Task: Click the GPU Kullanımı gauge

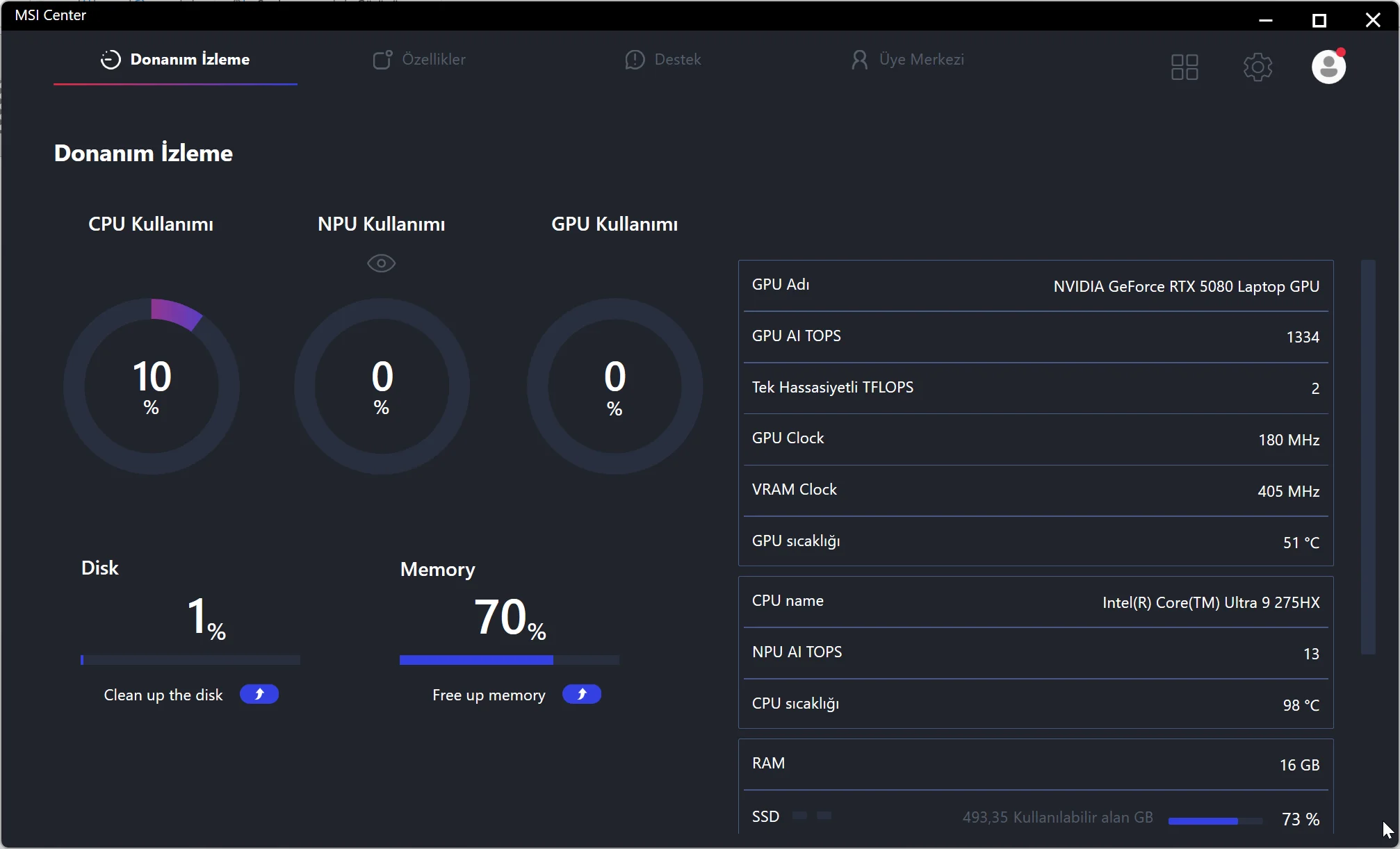Action: [614, 386]
